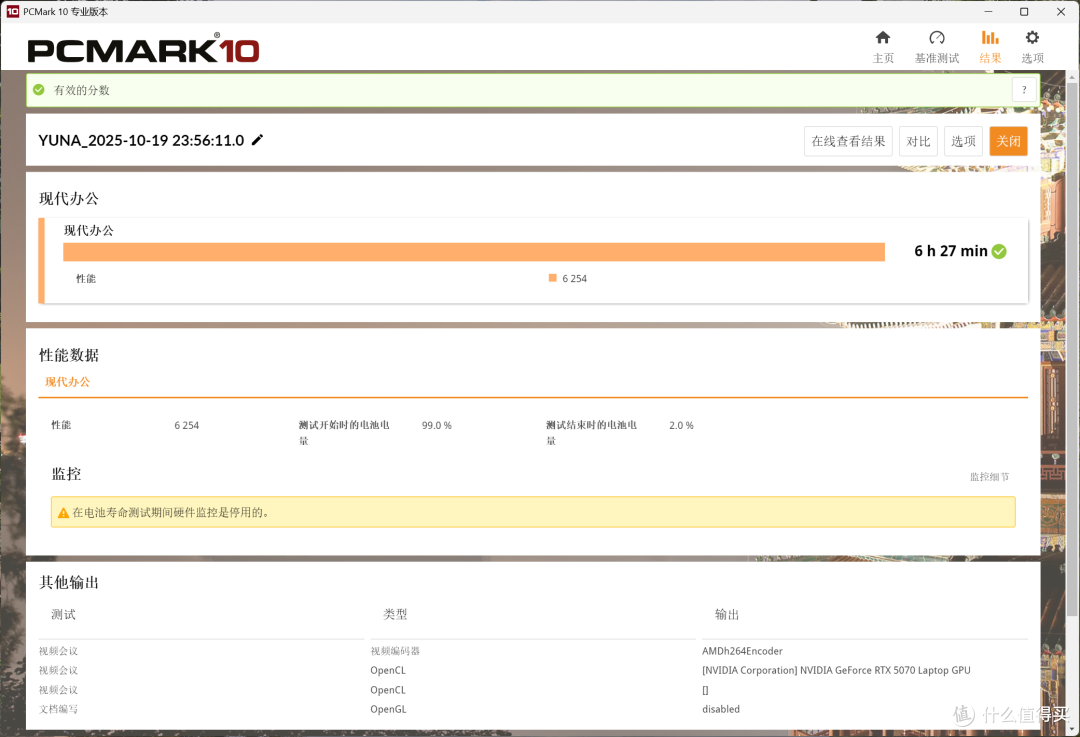This screenshot has height=737, width=1080.
Task: Open the 选项 options gear in top navigation
Action: coord(1032,47)
